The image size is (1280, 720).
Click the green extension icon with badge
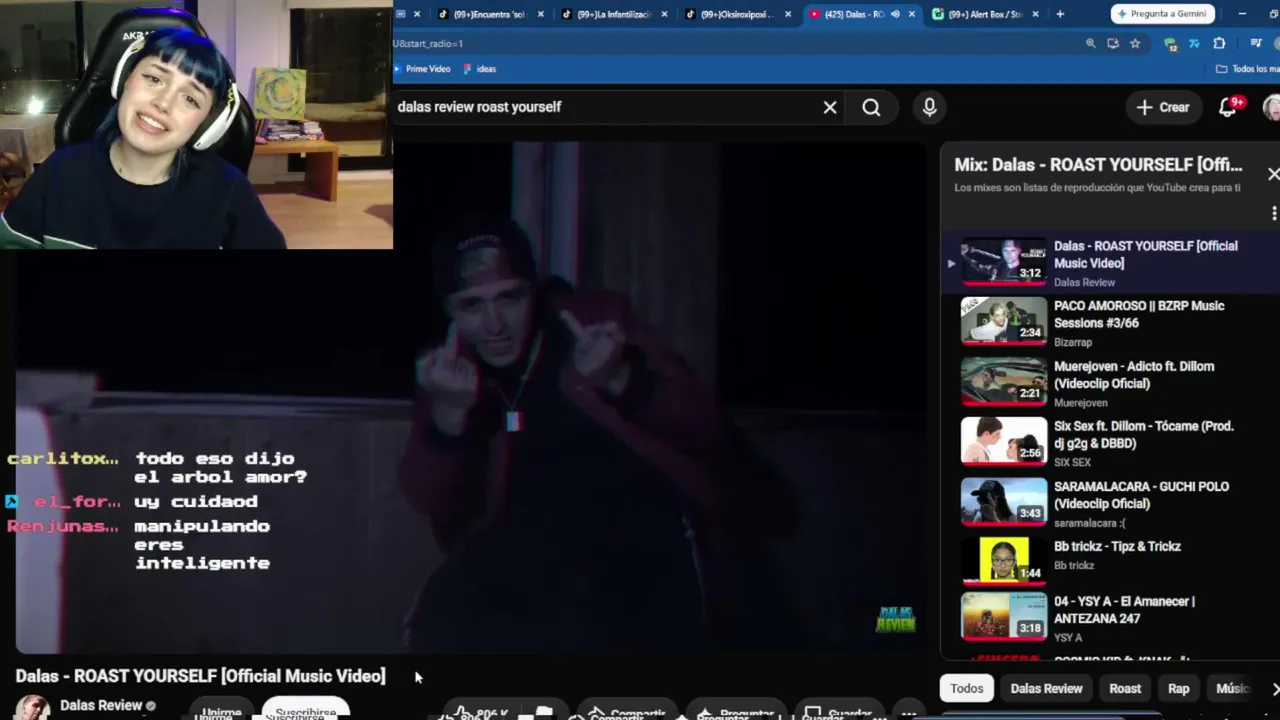1171,44
